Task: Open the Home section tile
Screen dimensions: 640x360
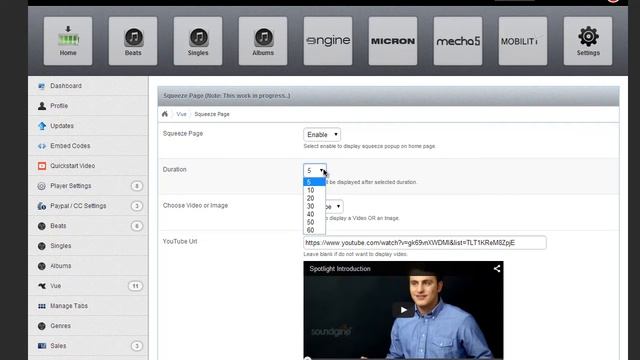Action: [68, 41]
